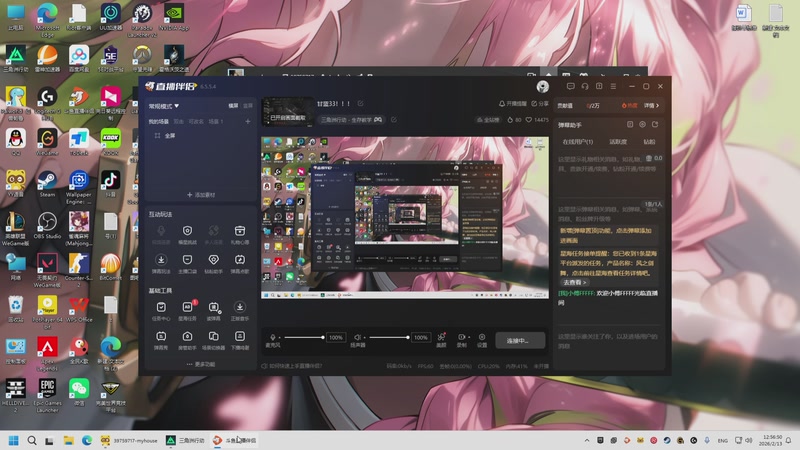Open the 主播口袋 tool

[x=187, y=264]
